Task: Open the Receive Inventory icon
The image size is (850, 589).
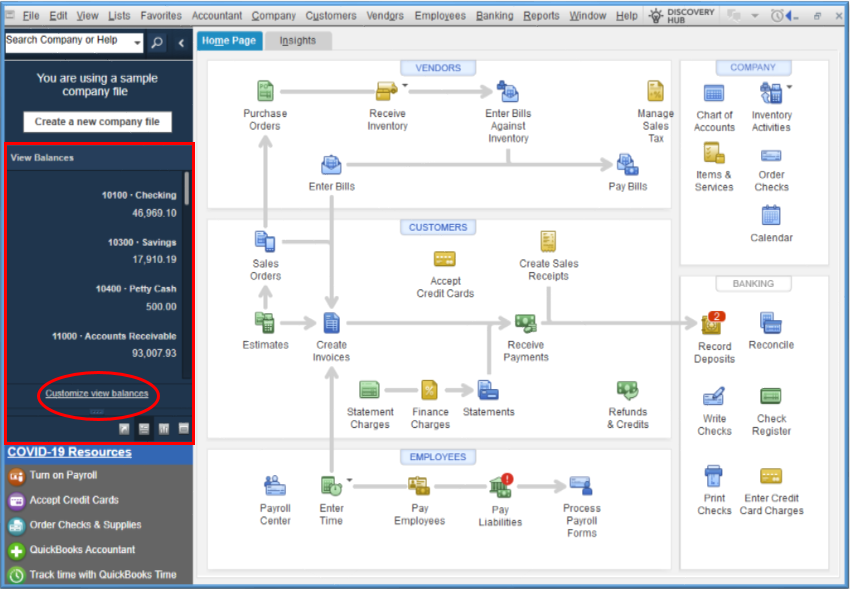Action: 387,91
